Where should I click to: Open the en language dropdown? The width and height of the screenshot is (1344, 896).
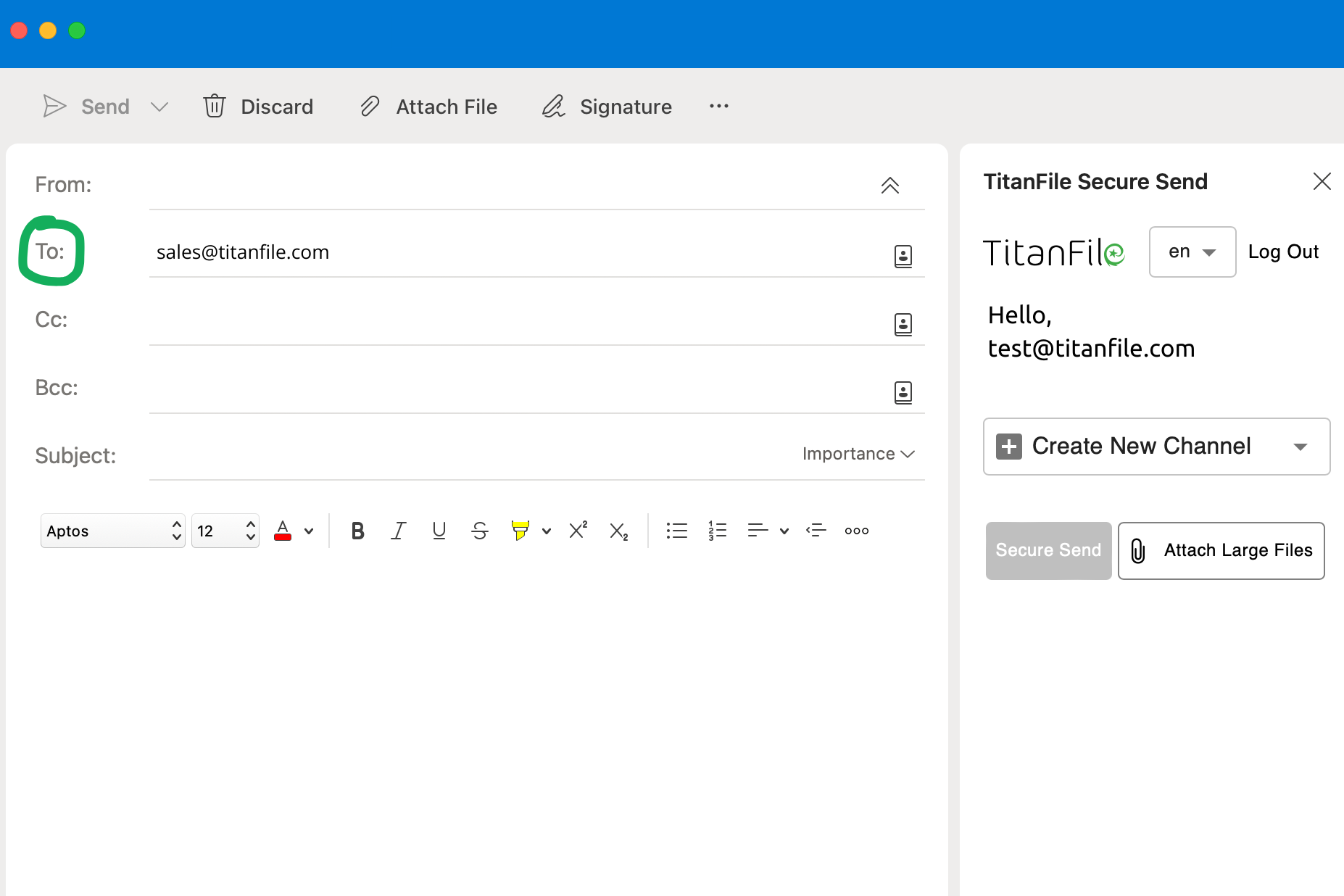[1192, 252]
